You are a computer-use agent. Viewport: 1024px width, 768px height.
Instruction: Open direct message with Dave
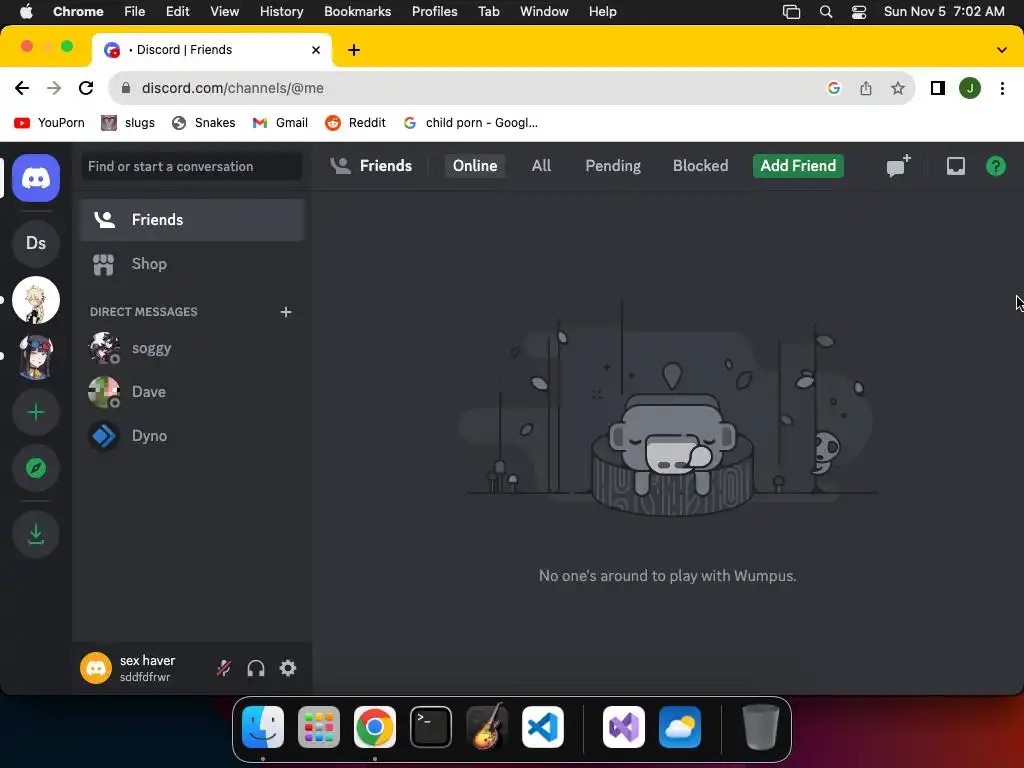tap(192, 392)
